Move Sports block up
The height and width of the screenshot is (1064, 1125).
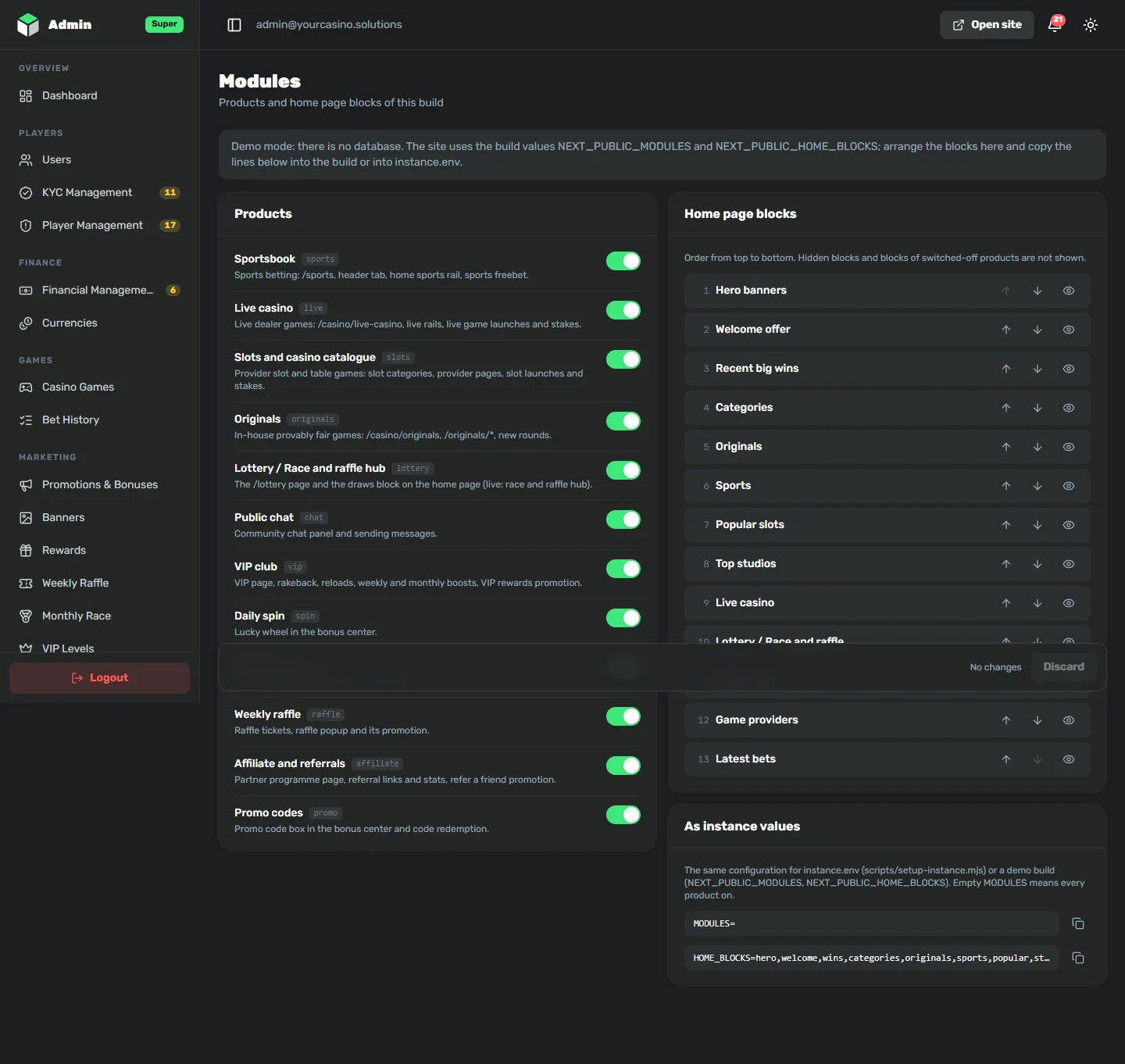(1006, 486)
